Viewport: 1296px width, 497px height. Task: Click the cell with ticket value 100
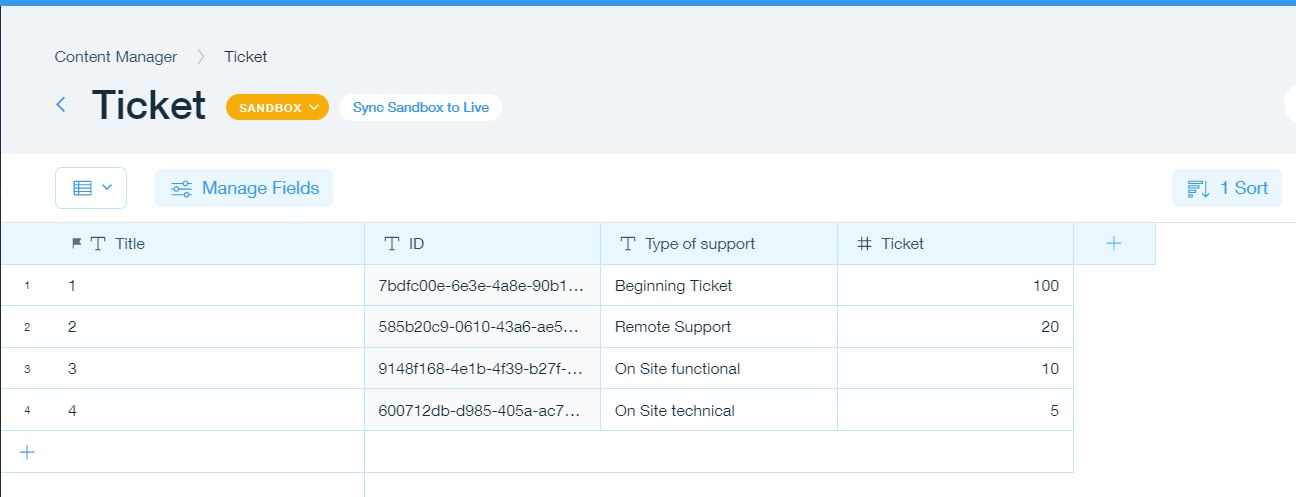pos(955,286)
